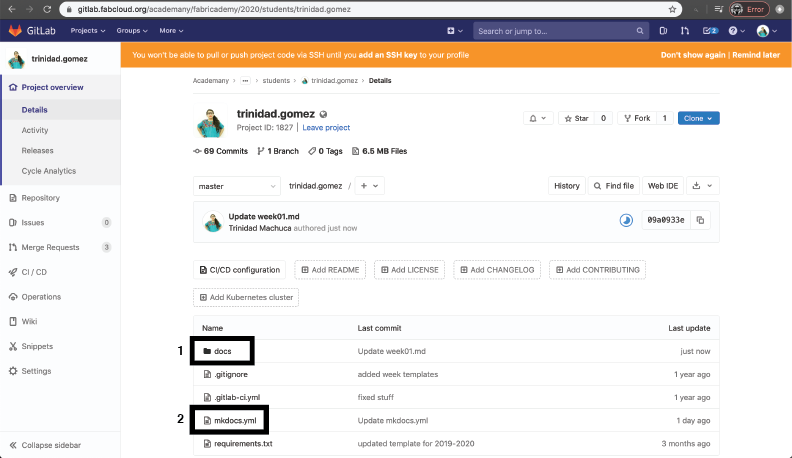Click the History button
The height and width of the screenshot is (458, 792).
[x=567, y=186]
